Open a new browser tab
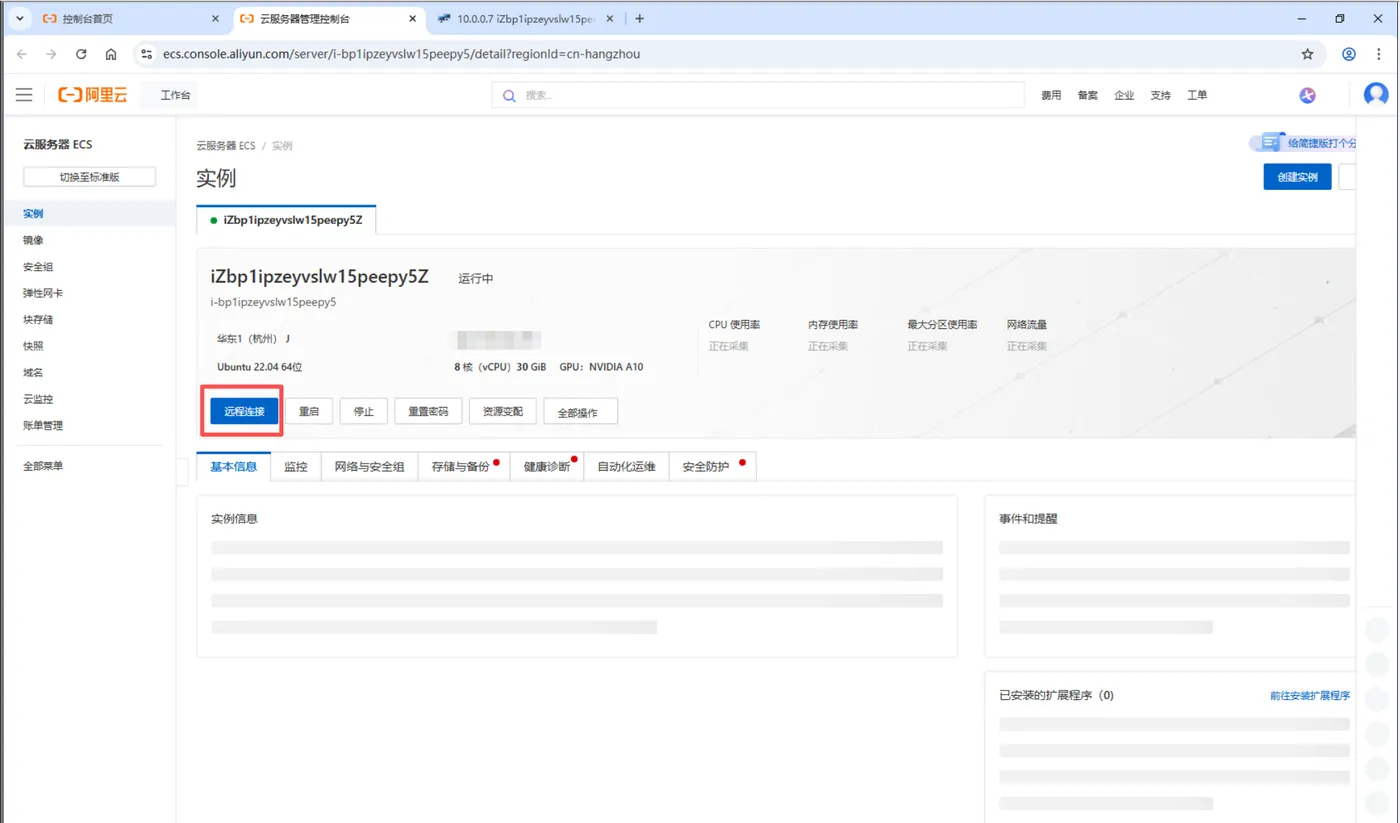The width and height of the screenshot is (1400, 823). tap(640, 18)
